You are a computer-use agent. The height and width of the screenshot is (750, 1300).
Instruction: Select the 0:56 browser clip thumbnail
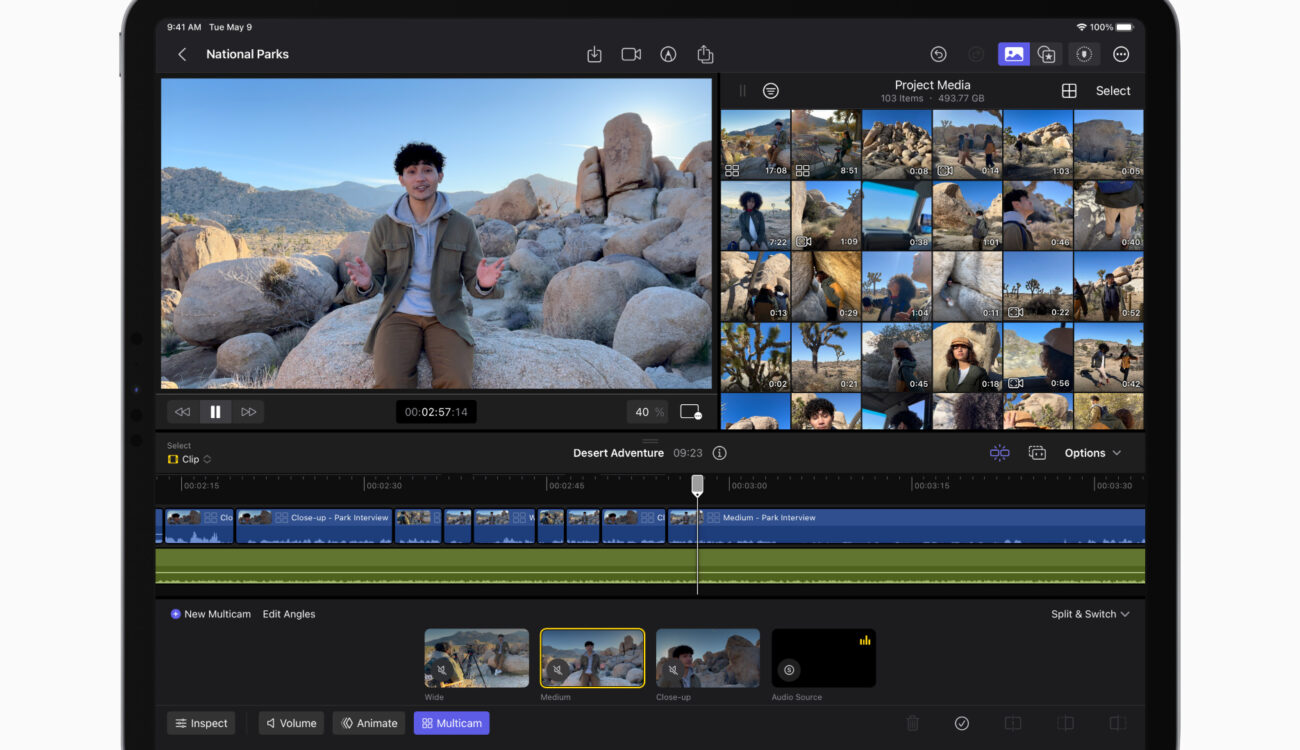point(1038,357)
